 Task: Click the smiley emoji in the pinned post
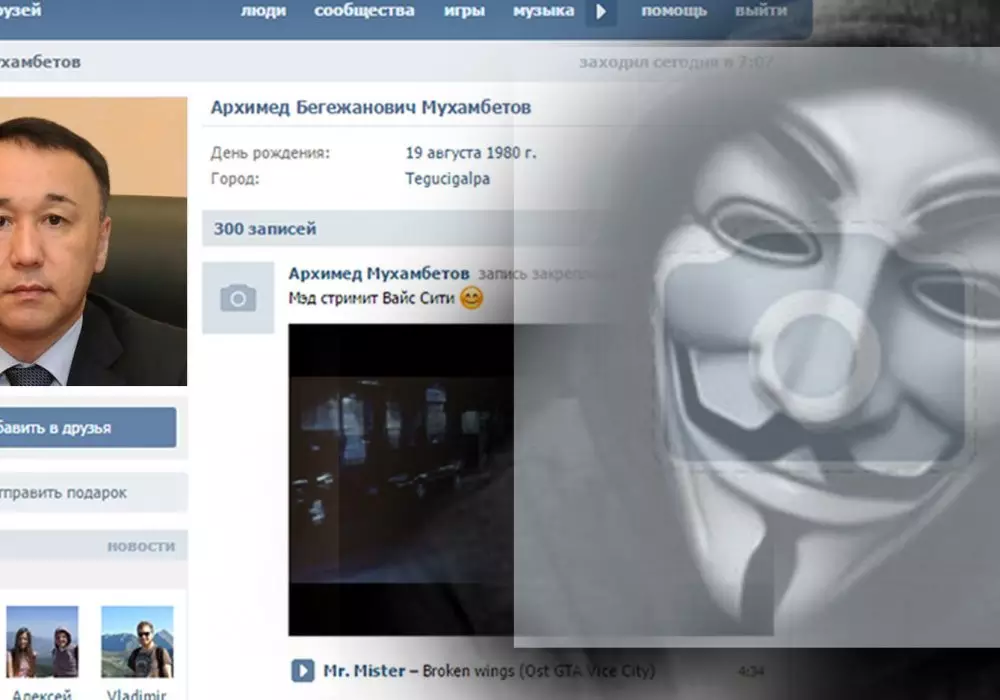coord(471,298)
